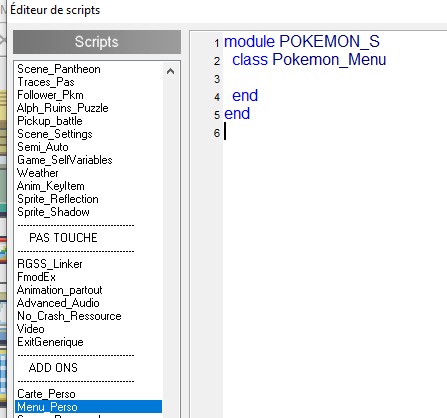
Task: Select the Advanced_Audio script
Action: coord(58,303)
